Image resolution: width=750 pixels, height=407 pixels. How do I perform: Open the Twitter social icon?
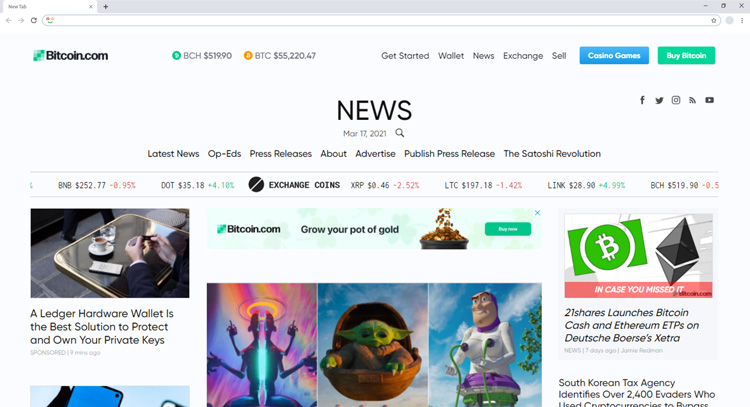(x=659, y=100)
